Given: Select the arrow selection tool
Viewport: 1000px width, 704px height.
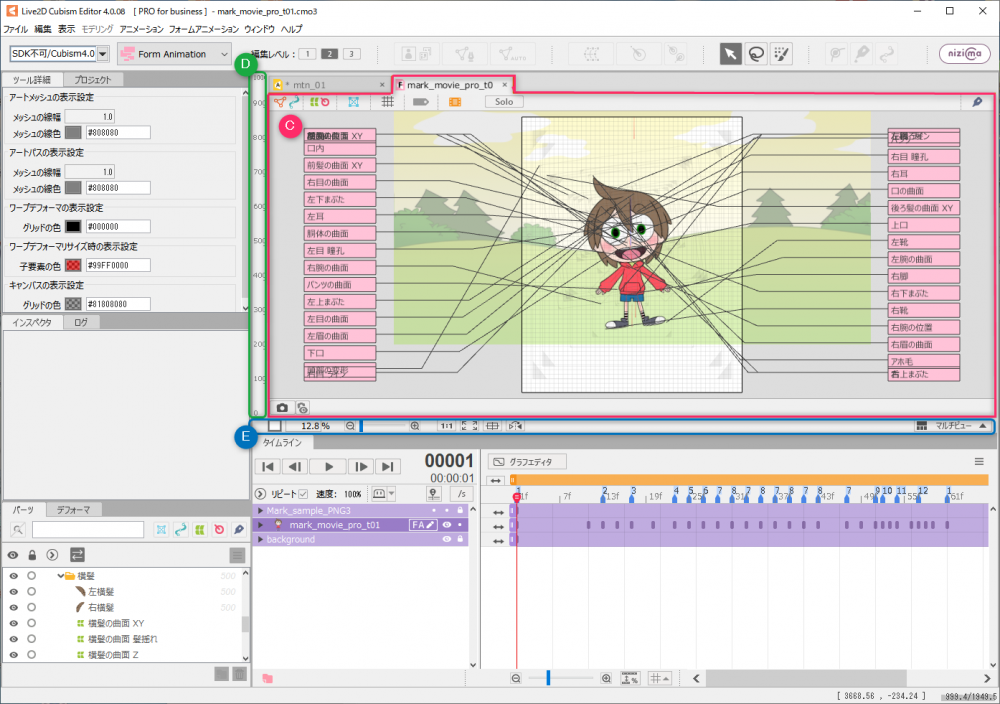Looking at the screenshot, I should [x=730, y=54].
